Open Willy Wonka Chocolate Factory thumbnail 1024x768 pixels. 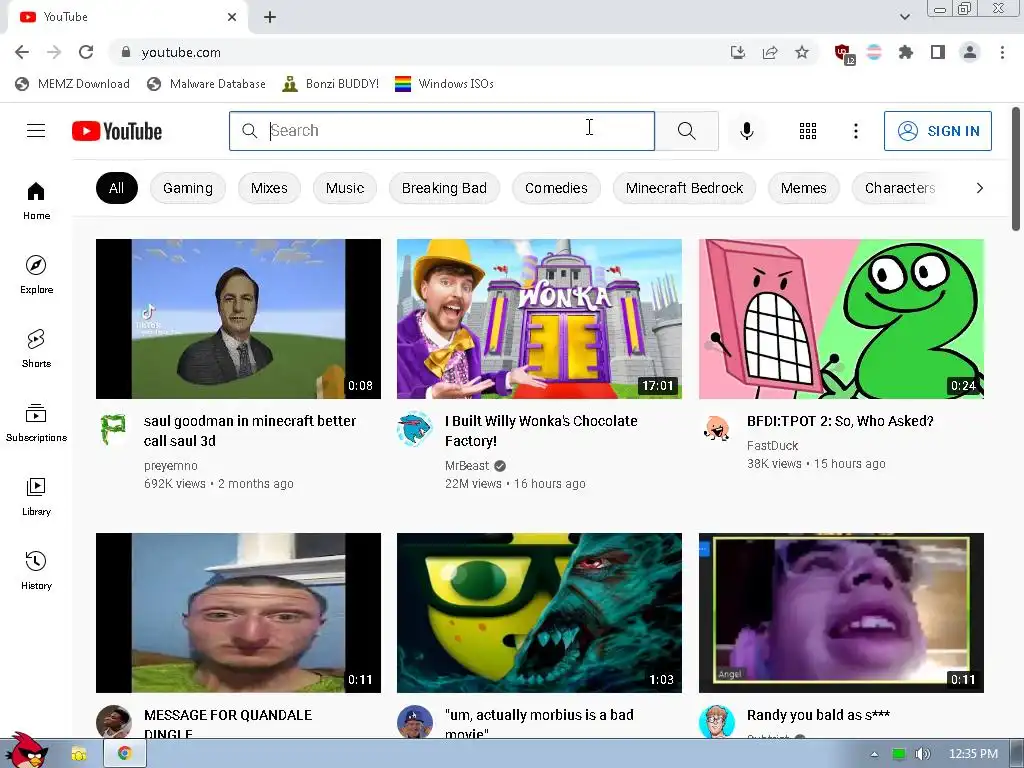[539, 319]
